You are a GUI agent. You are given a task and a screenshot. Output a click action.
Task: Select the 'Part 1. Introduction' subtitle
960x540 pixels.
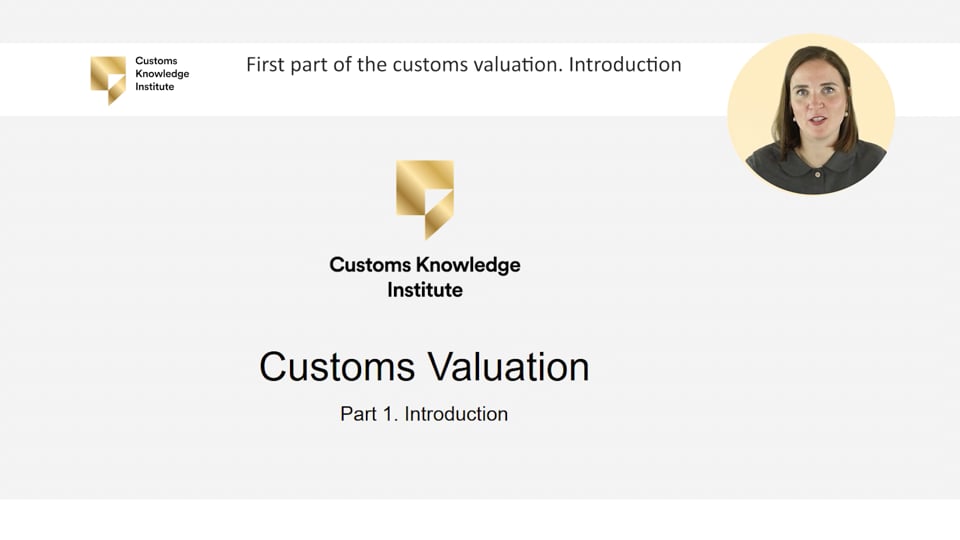[424, 414]
